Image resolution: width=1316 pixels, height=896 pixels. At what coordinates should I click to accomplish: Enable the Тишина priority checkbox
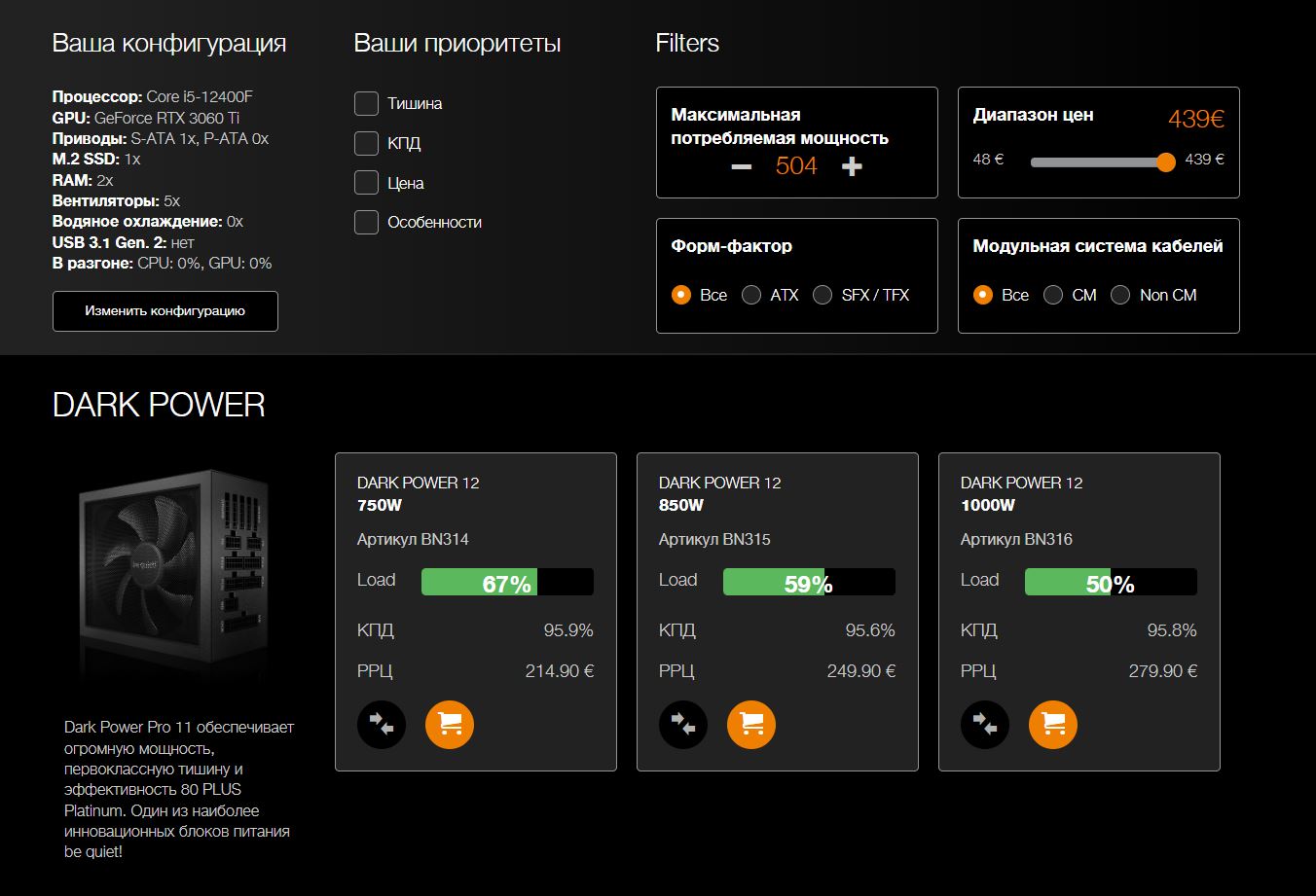366,103
